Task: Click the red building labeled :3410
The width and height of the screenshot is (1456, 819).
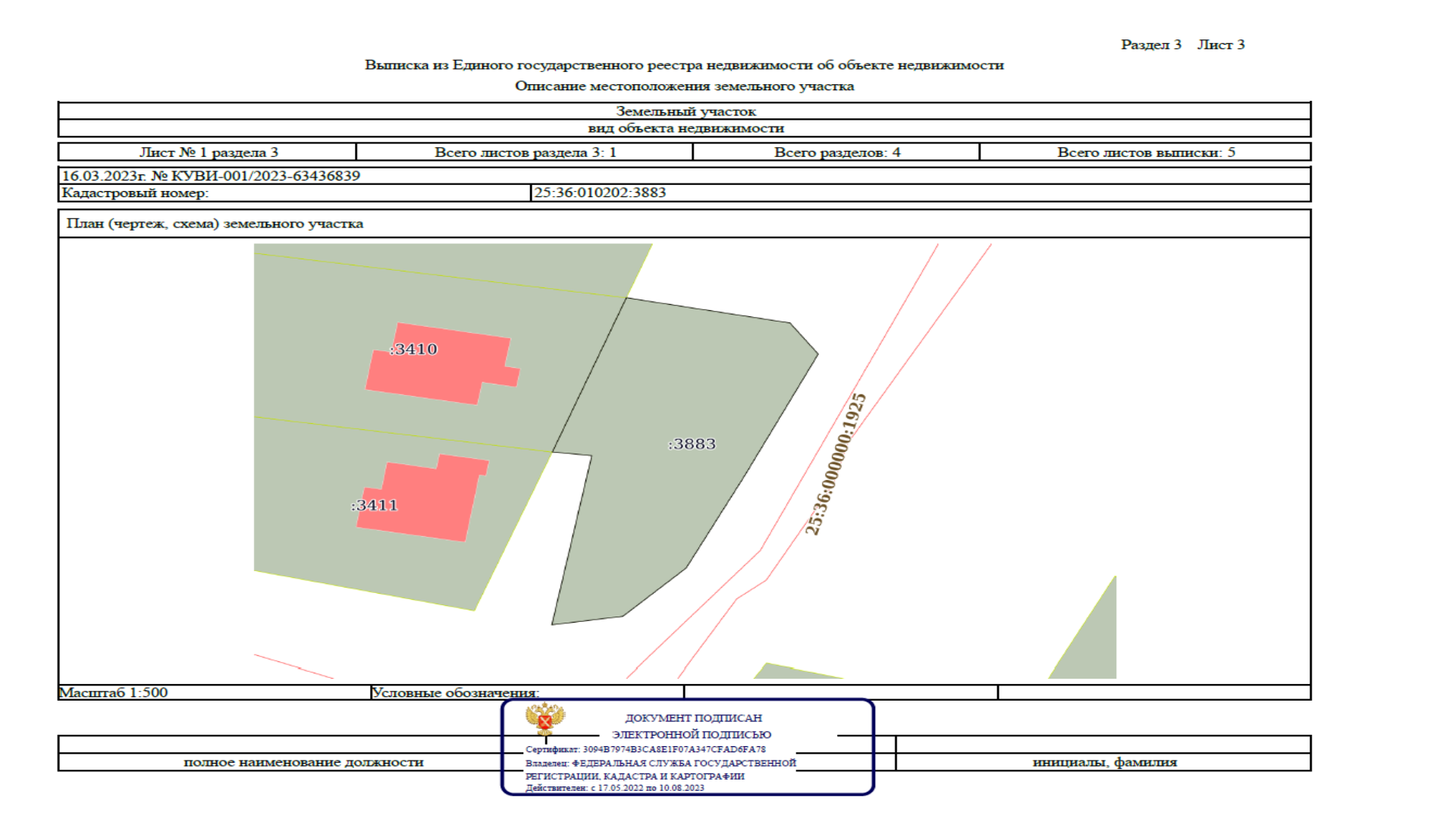Action: pos(443,365)
